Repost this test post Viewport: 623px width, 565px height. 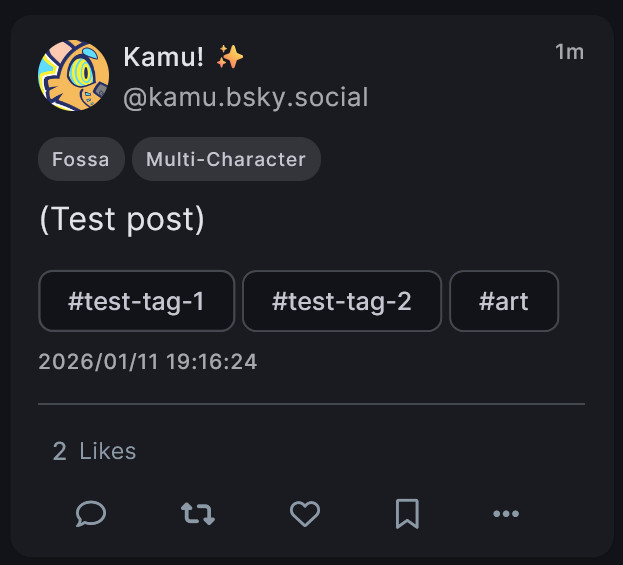197,514
